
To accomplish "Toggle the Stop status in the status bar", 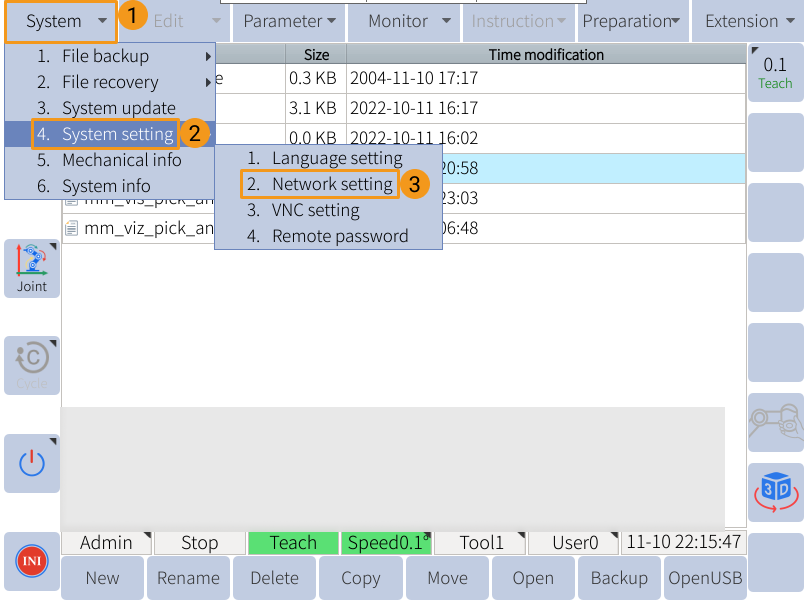I will tap(198, 543).
